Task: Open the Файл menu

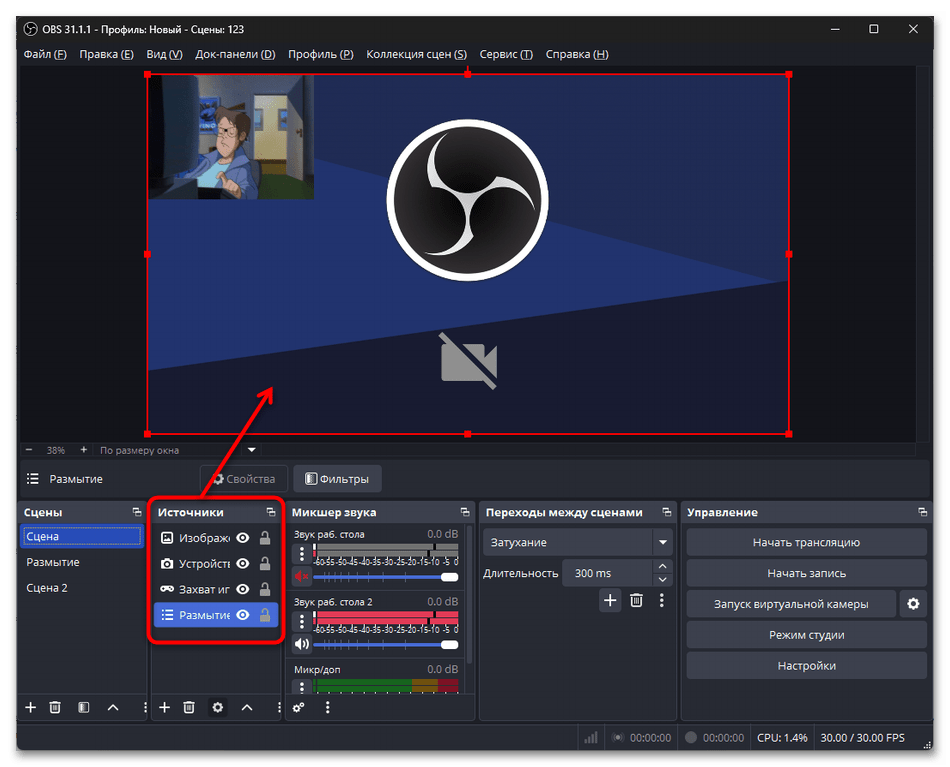Action: (45, 54)
